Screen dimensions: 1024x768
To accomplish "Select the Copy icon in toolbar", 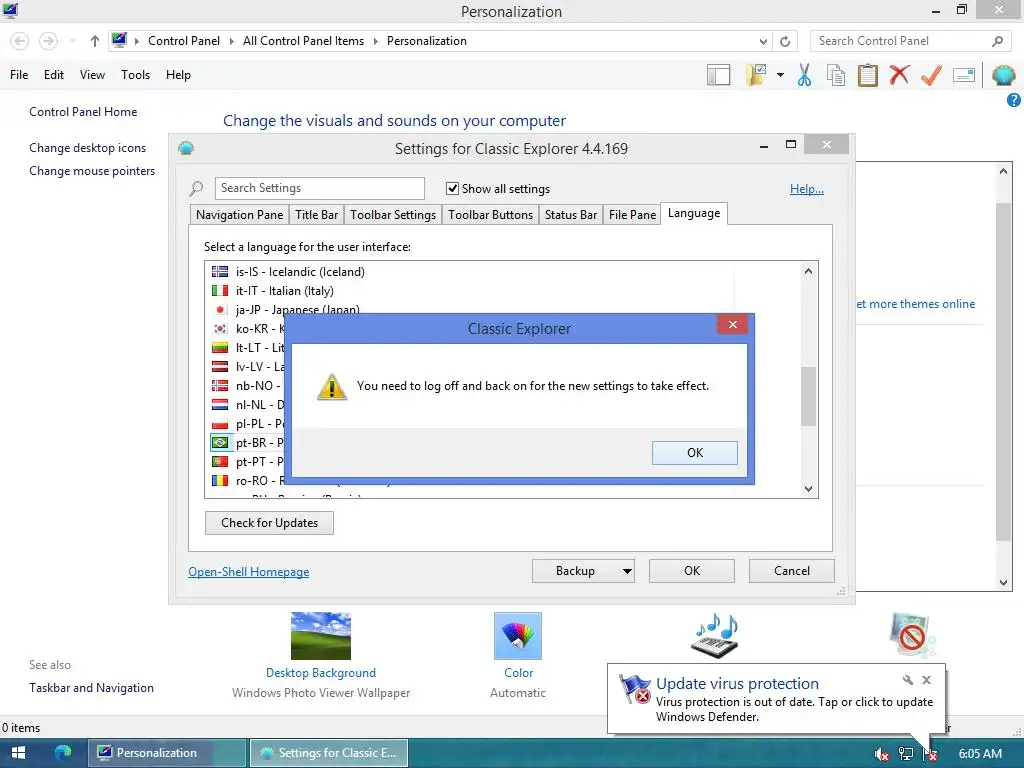I will [x=836, y=75].
